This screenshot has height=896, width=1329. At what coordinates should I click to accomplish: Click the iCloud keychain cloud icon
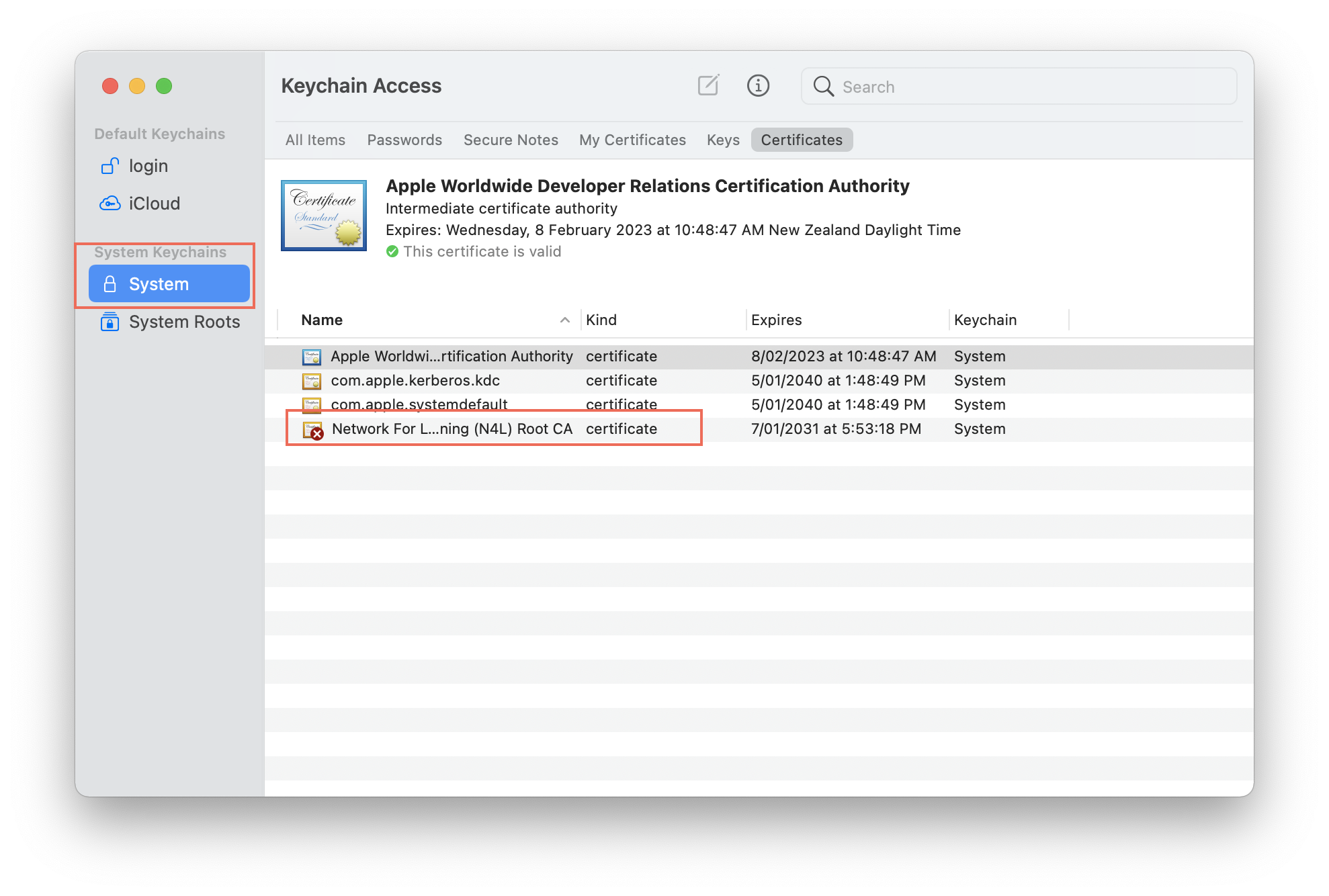click(110, 203)
